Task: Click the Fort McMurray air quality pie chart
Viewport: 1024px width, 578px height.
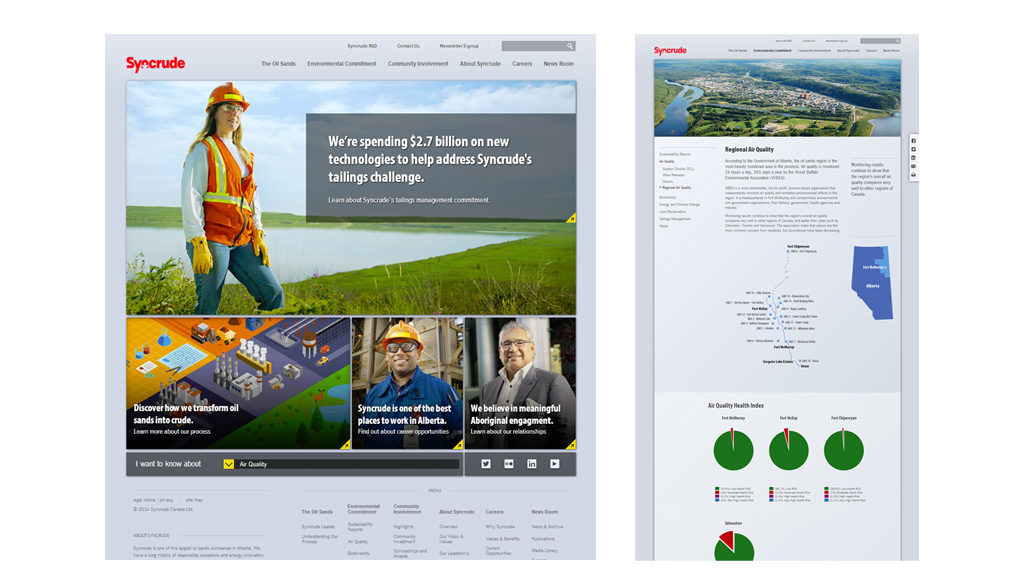Action: 733,449
